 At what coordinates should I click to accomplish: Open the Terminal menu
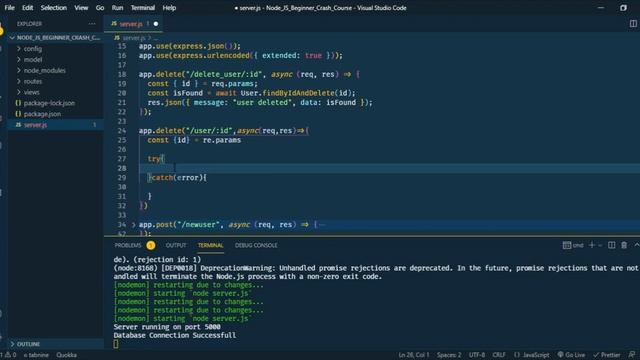click(142, 8)
